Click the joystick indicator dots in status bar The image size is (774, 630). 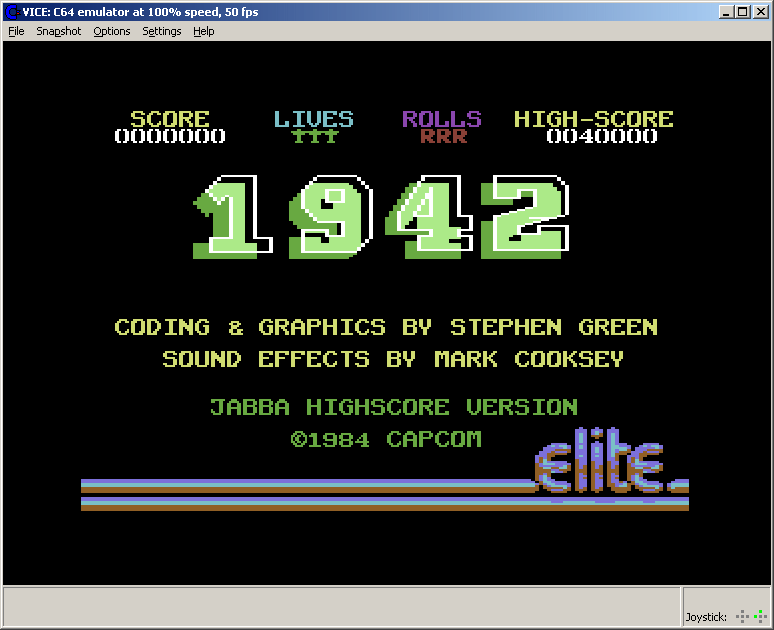[x=750, y=616]
